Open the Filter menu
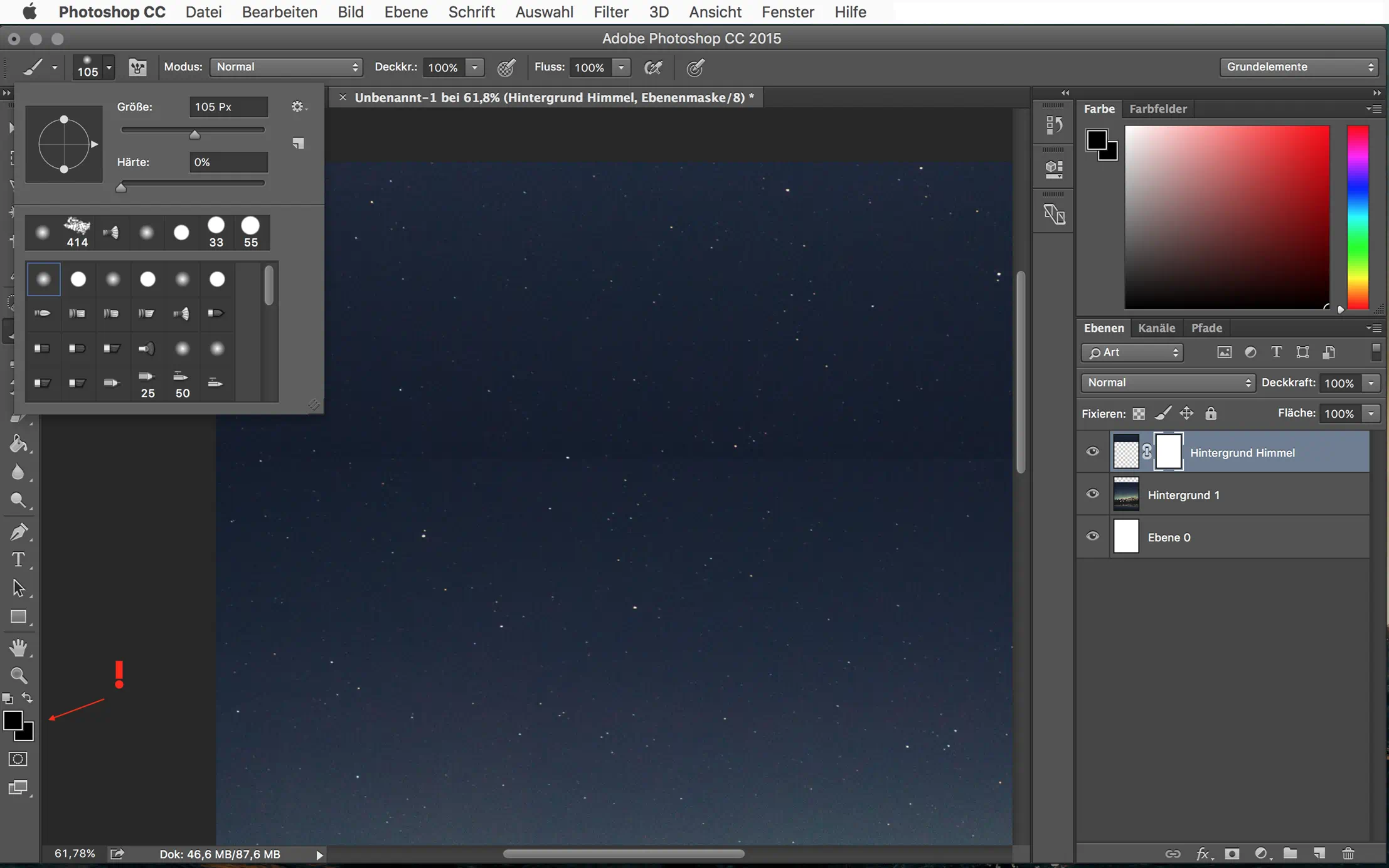This screenshot has height=868, width=1389. tap(610, 12)
